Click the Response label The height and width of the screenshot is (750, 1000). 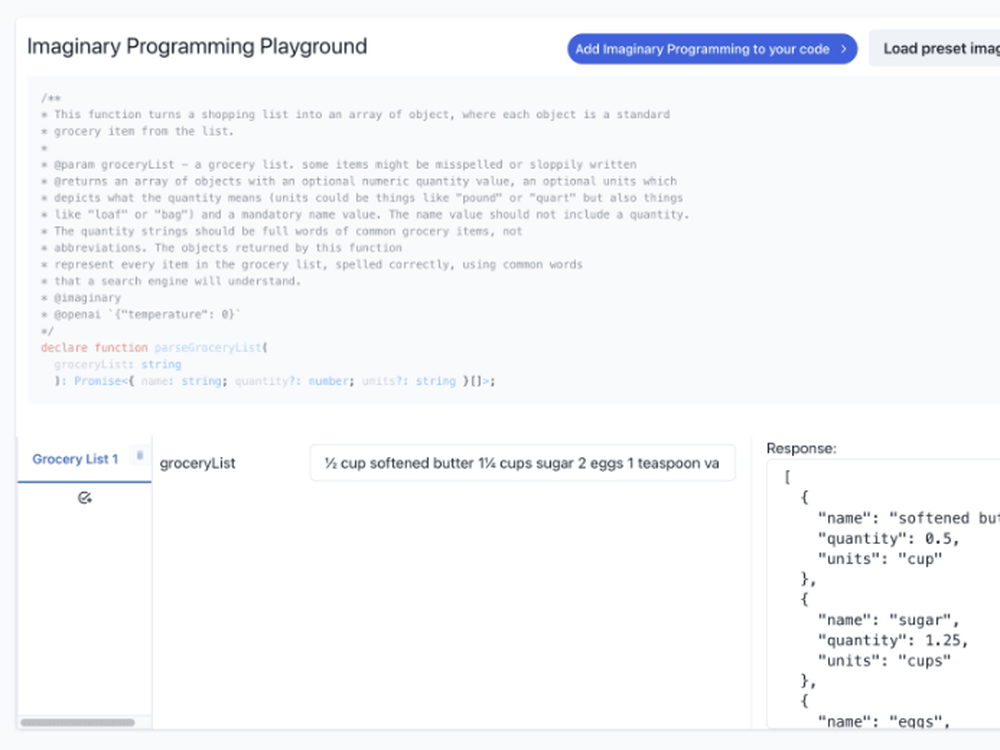pos(801,448)
